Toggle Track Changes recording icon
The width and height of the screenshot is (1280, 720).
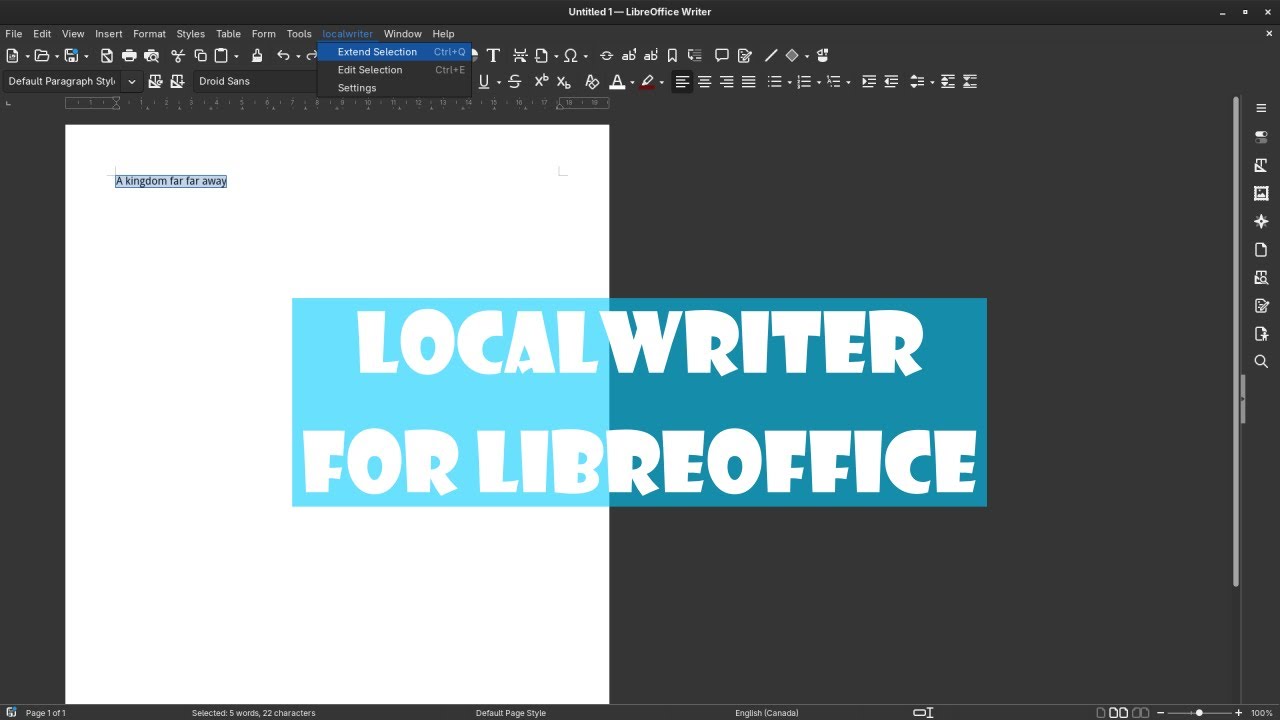coord(744,56)
